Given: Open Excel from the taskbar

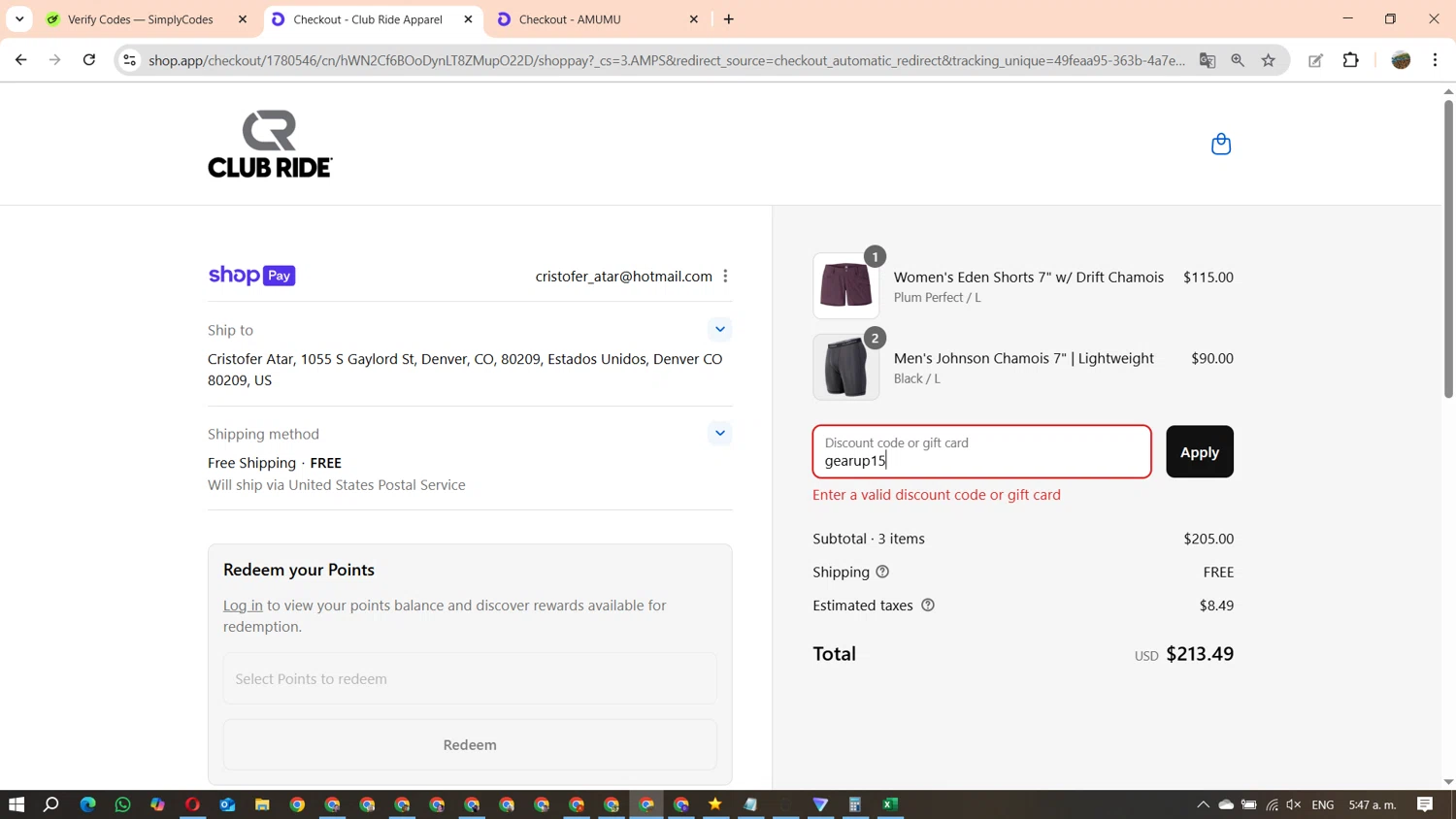Looking at the screenshot, I should (890, 804).
